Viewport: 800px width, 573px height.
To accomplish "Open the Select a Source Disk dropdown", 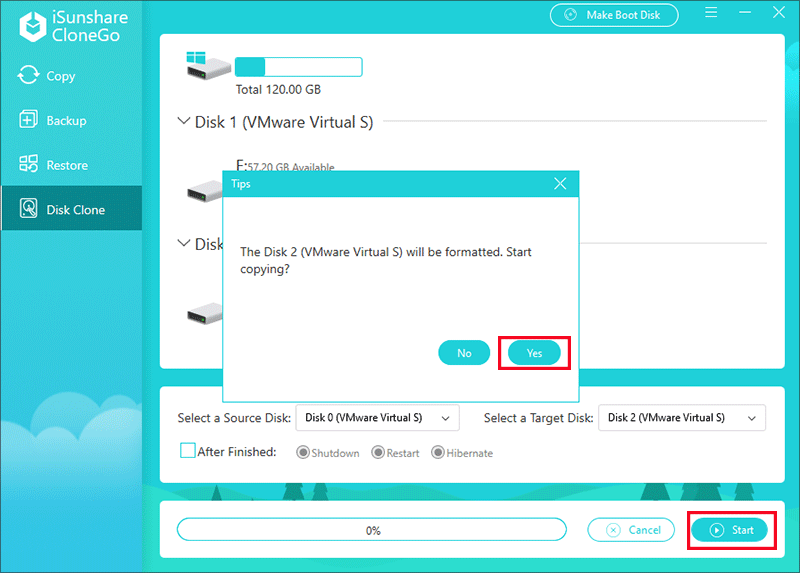I will (378, 417).
